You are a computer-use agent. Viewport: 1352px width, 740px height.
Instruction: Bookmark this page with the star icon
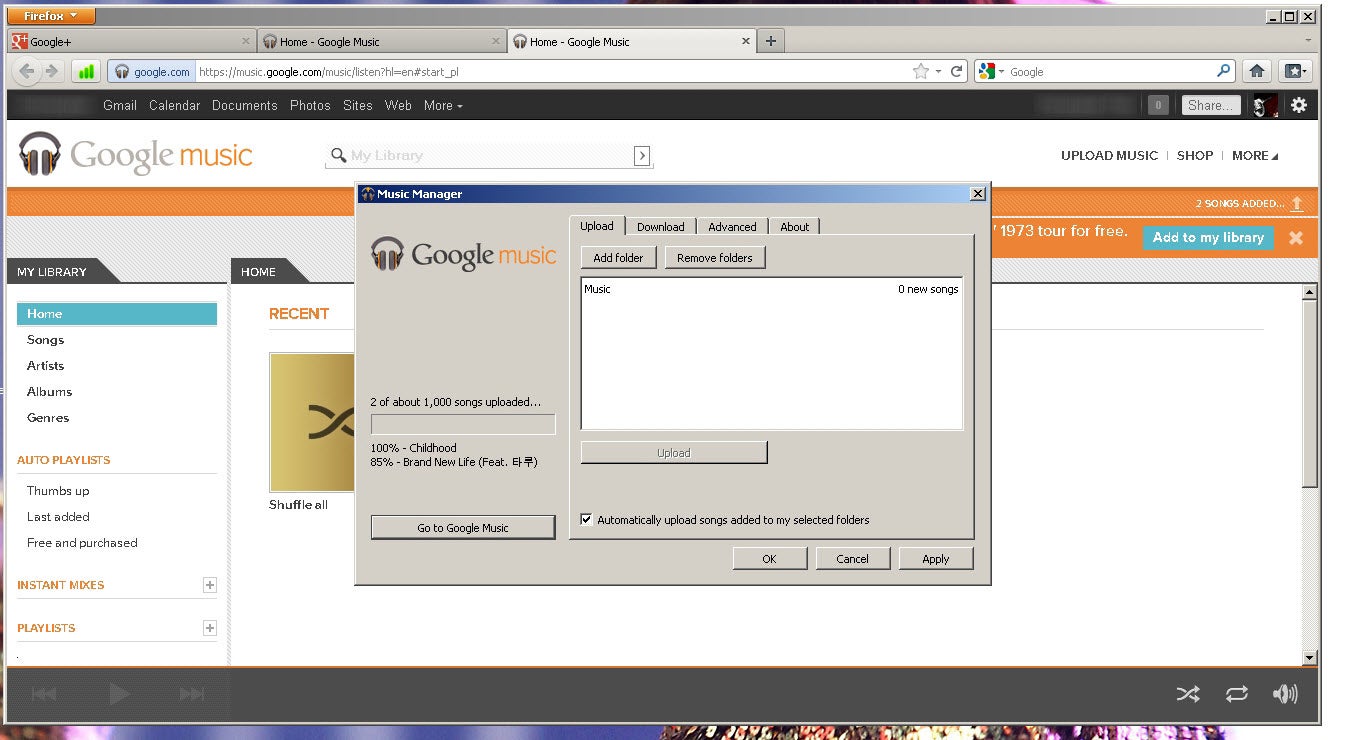[x=920, y=72]
